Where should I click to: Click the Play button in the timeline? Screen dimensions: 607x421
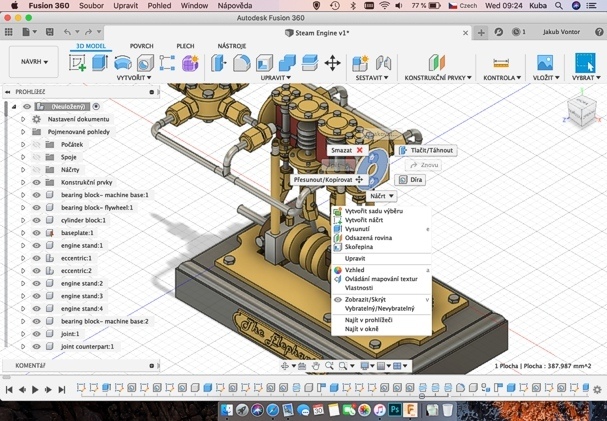(x=35, y=389)
